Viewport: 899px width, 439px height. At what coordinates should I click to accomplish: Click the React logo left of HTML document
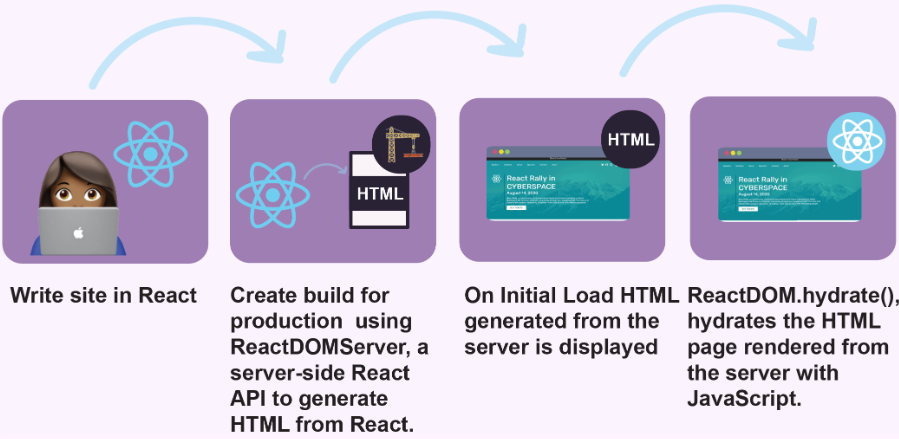(273, 195)
